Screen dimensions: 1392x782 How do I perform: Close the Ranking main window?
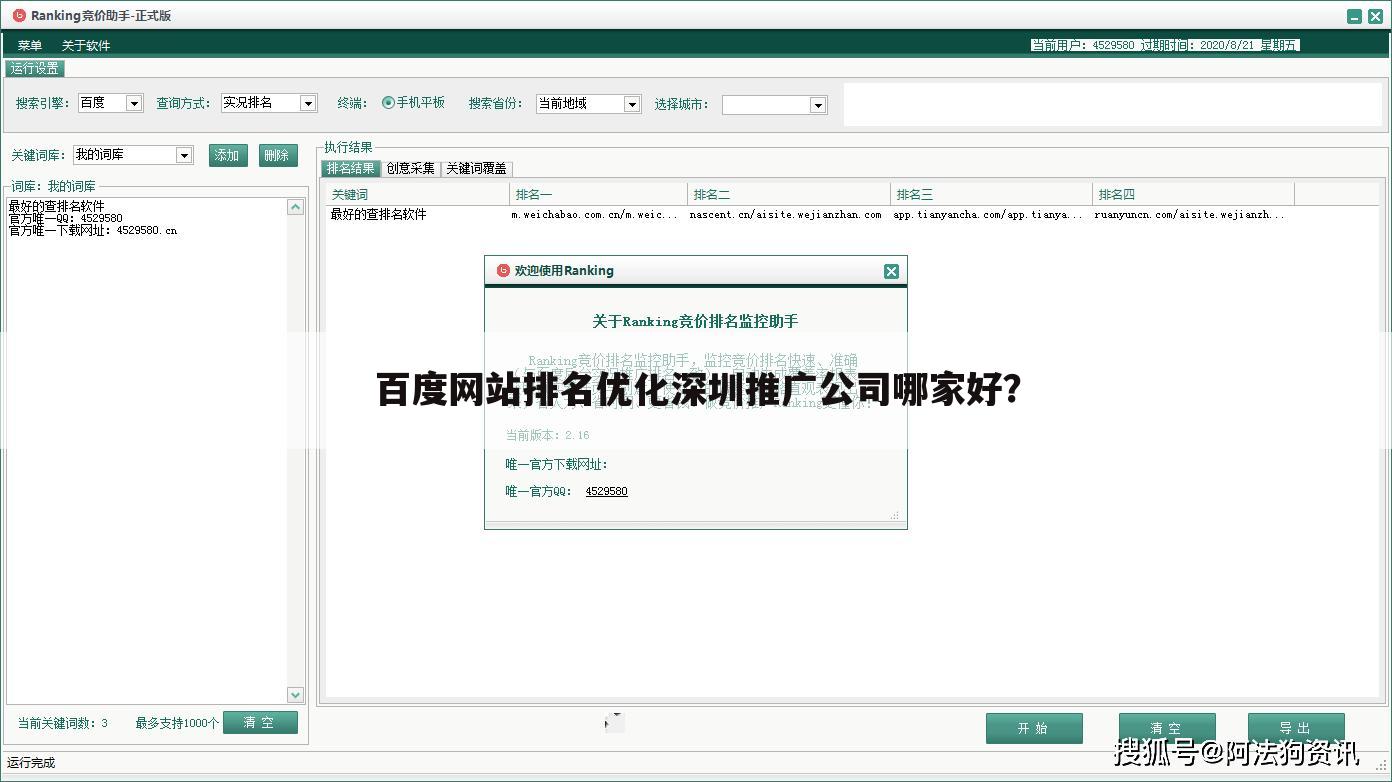click(1375, 16)
